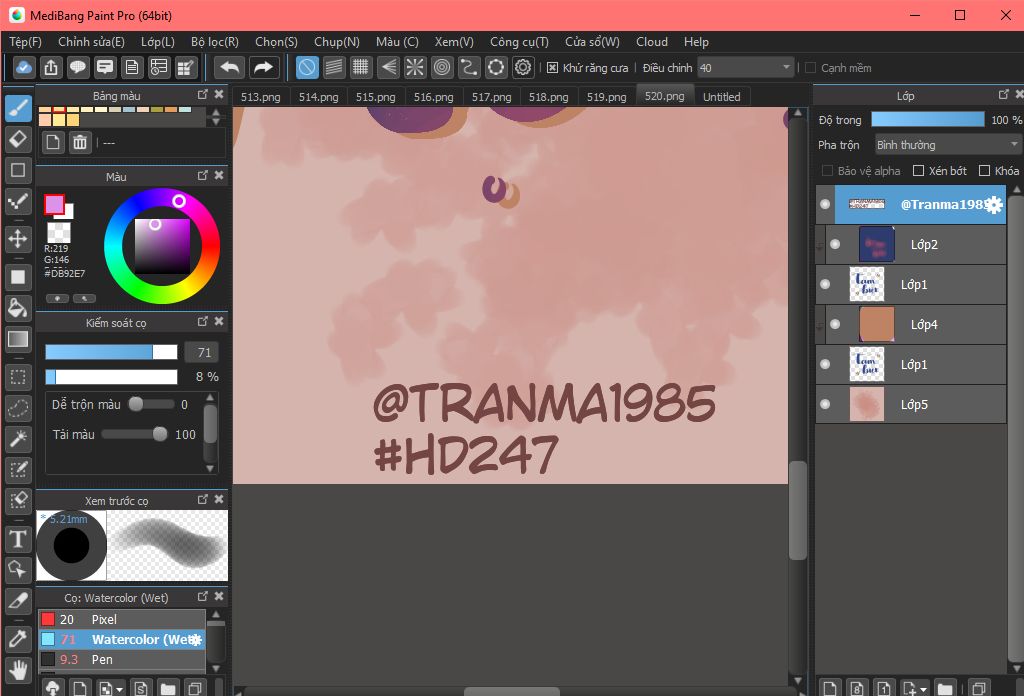Pop out the Xem trước cọ panel
Screen dimensions: 1024x696
202,499
